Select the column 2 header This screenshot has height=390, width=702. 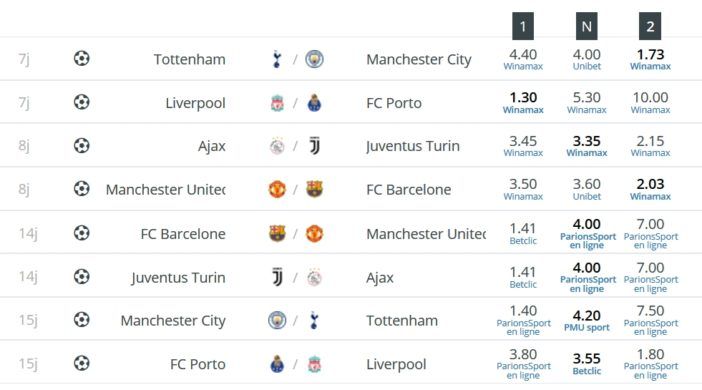[650, 26]
